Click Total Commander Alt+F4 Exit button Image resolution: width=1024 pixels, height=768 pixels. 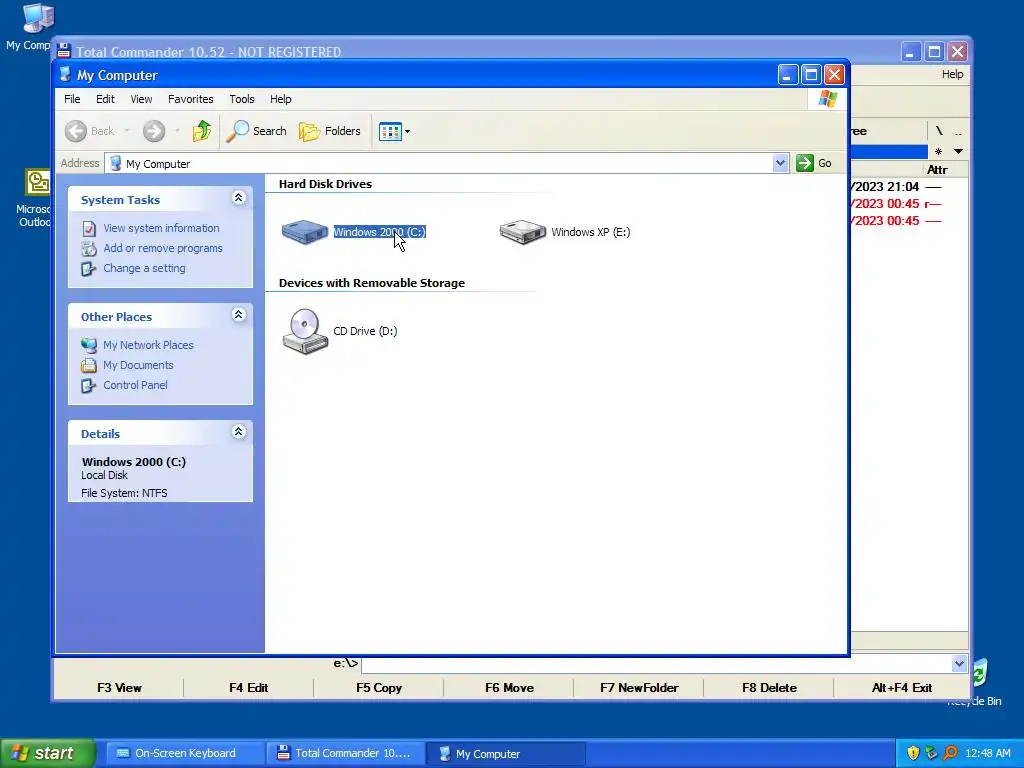click(x=901, y=688)
